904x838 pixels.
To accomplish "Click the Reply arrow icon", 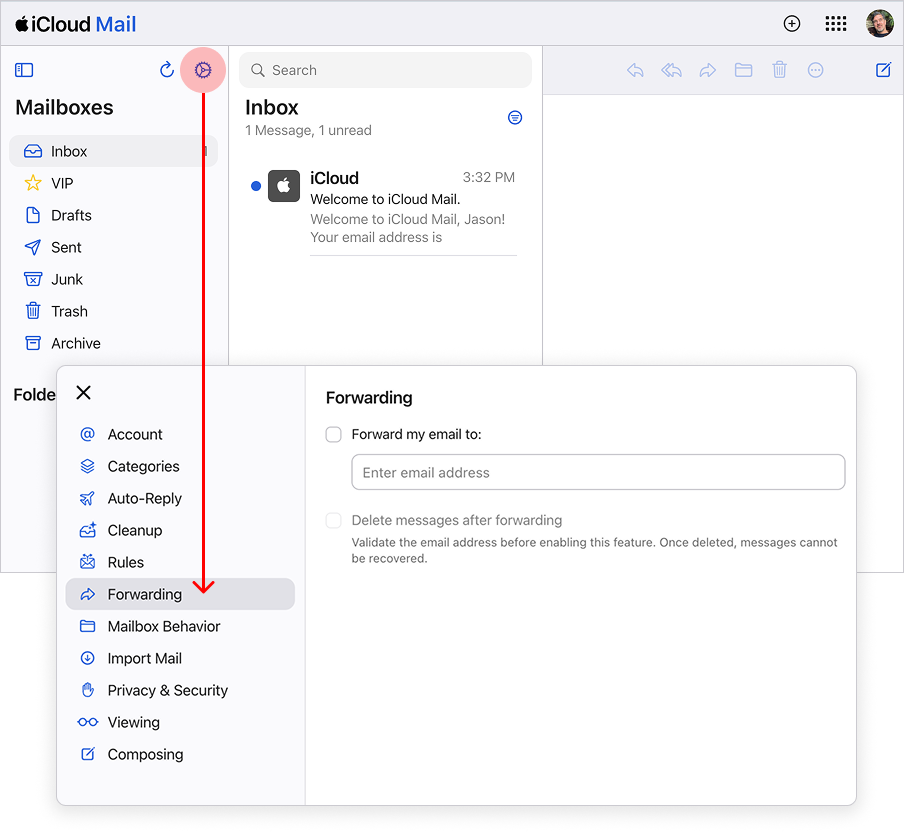I will (635, 70).
